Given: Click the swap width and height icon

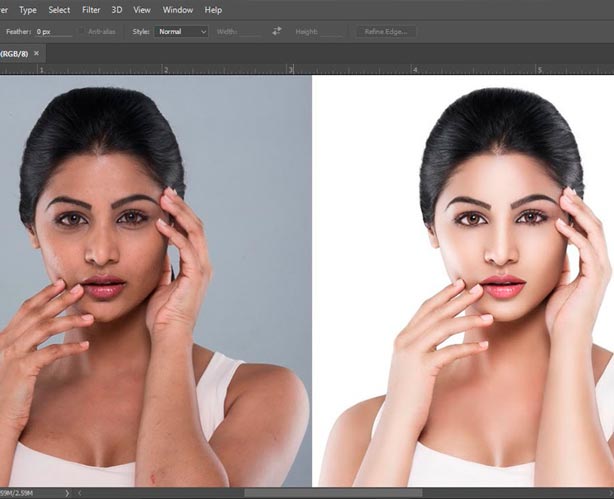Looking at the screenshot, I should pyautogui.click(x=277, y=31).
